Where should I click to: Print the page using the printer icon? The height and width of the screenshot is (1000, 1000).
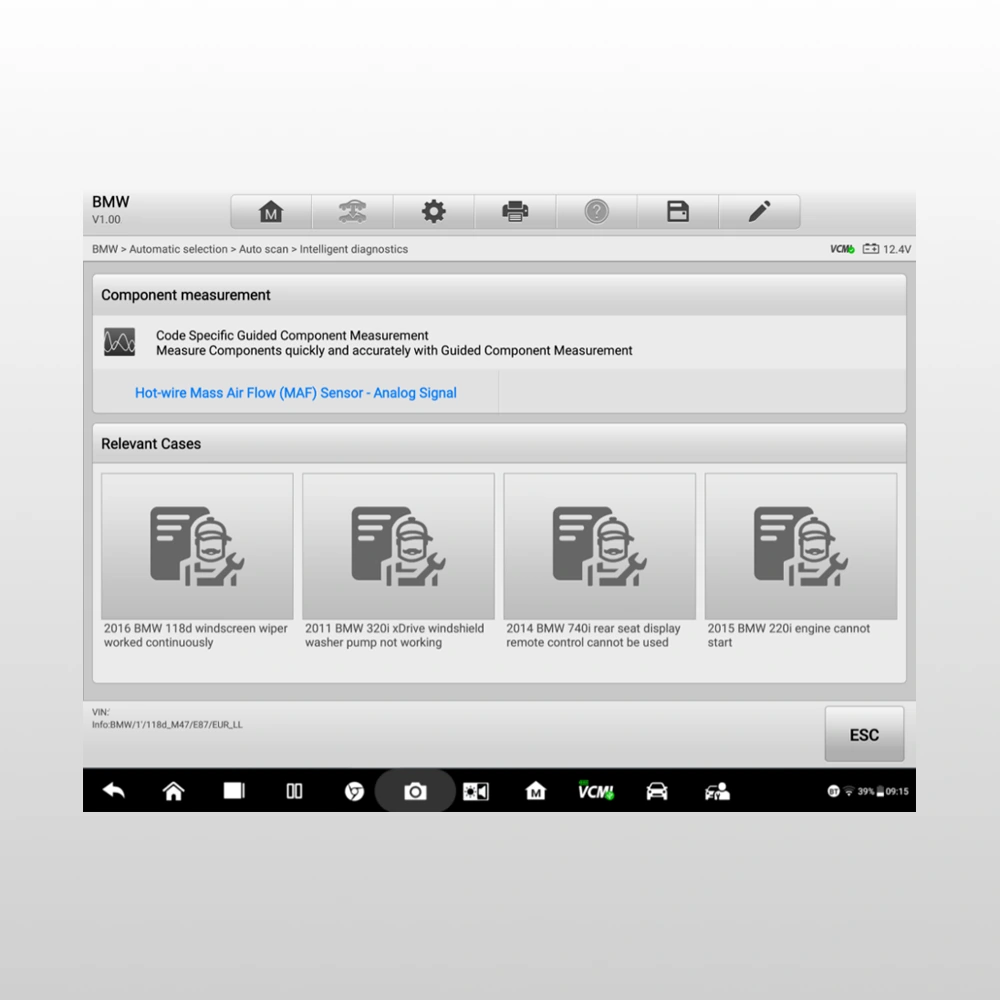(515, 212)
